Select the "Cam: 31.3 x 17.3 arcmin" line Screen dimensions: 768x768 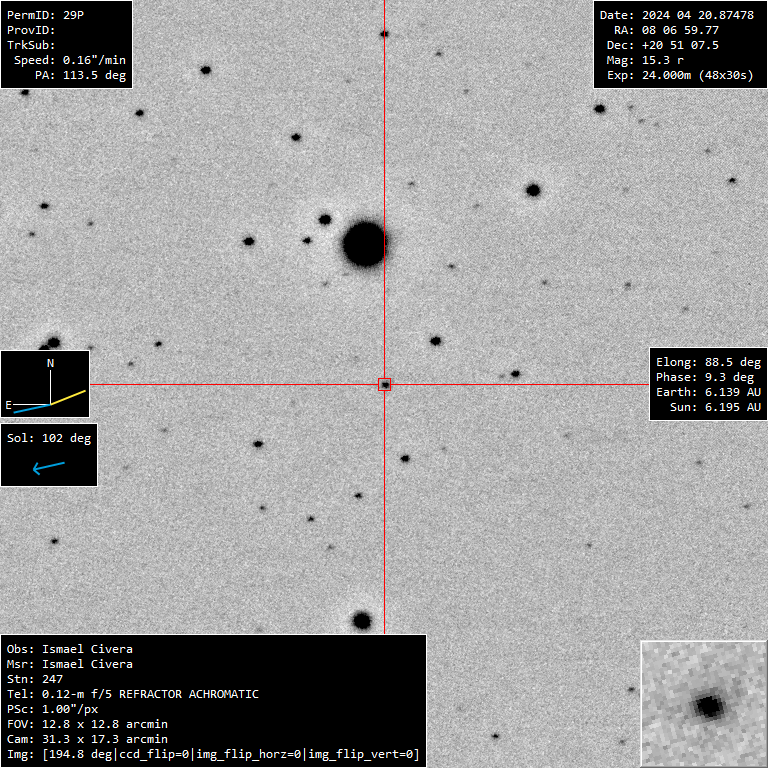(x=87, y=740)
